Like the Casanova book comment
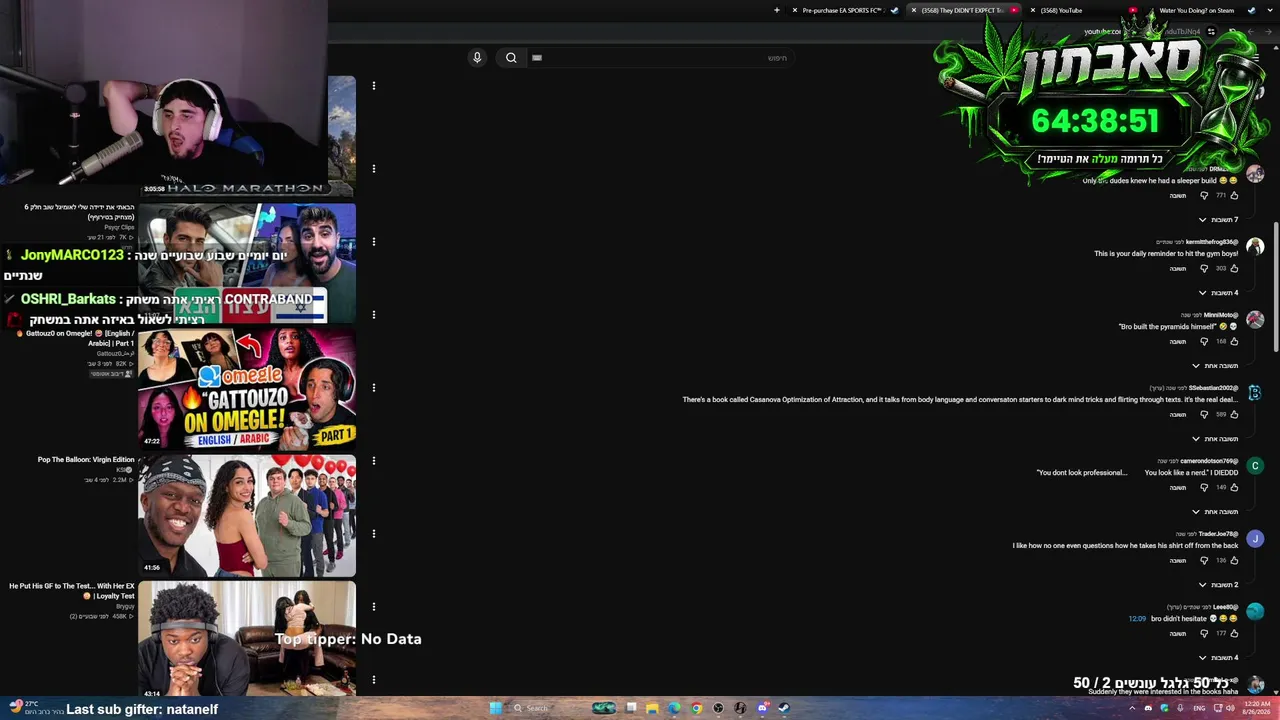This screenshot has height=720, width=1280. pos(1234,415)
